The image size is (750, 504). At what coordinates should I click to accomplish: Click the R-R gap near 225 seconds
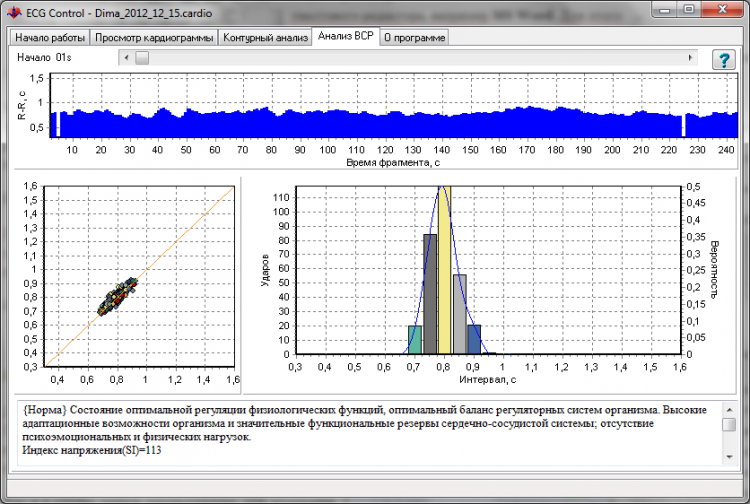click(x=684, y=126)
